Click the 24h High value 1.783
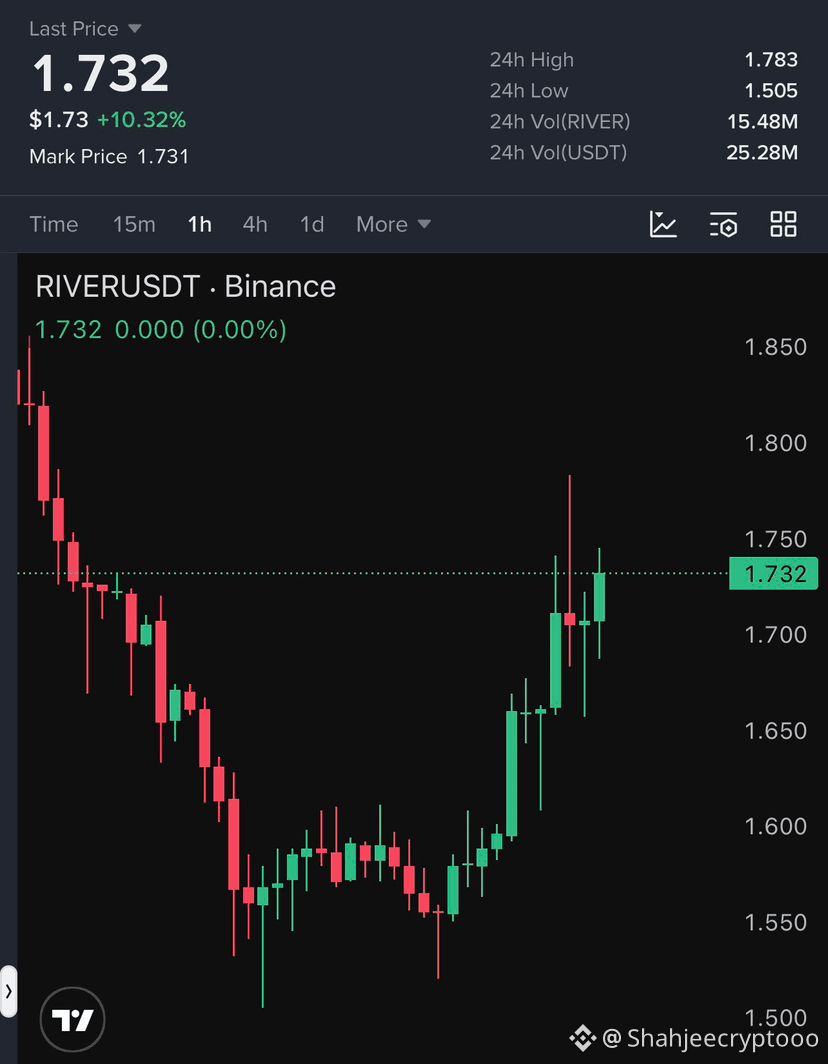The height and width of the screenshot is (1064, 828). pyautogui.click(x=771, y=60)
